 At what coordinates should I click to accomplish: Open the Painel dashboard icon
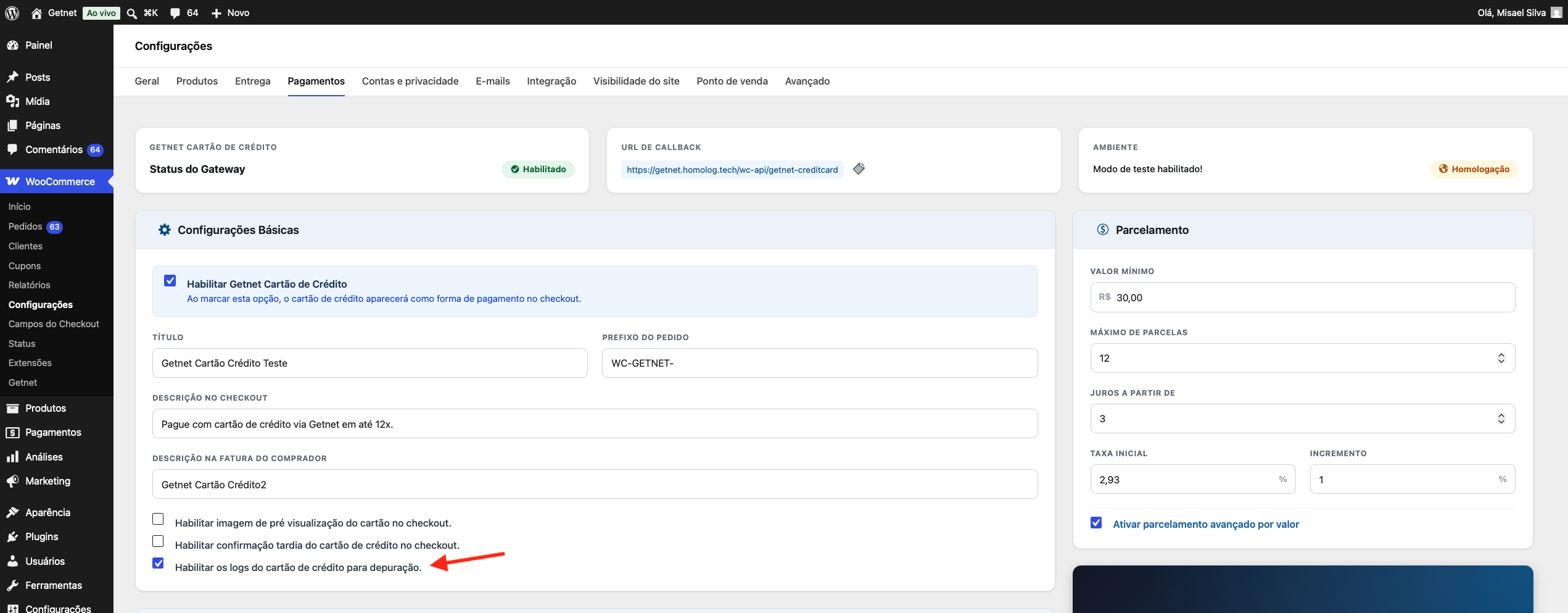12,45
